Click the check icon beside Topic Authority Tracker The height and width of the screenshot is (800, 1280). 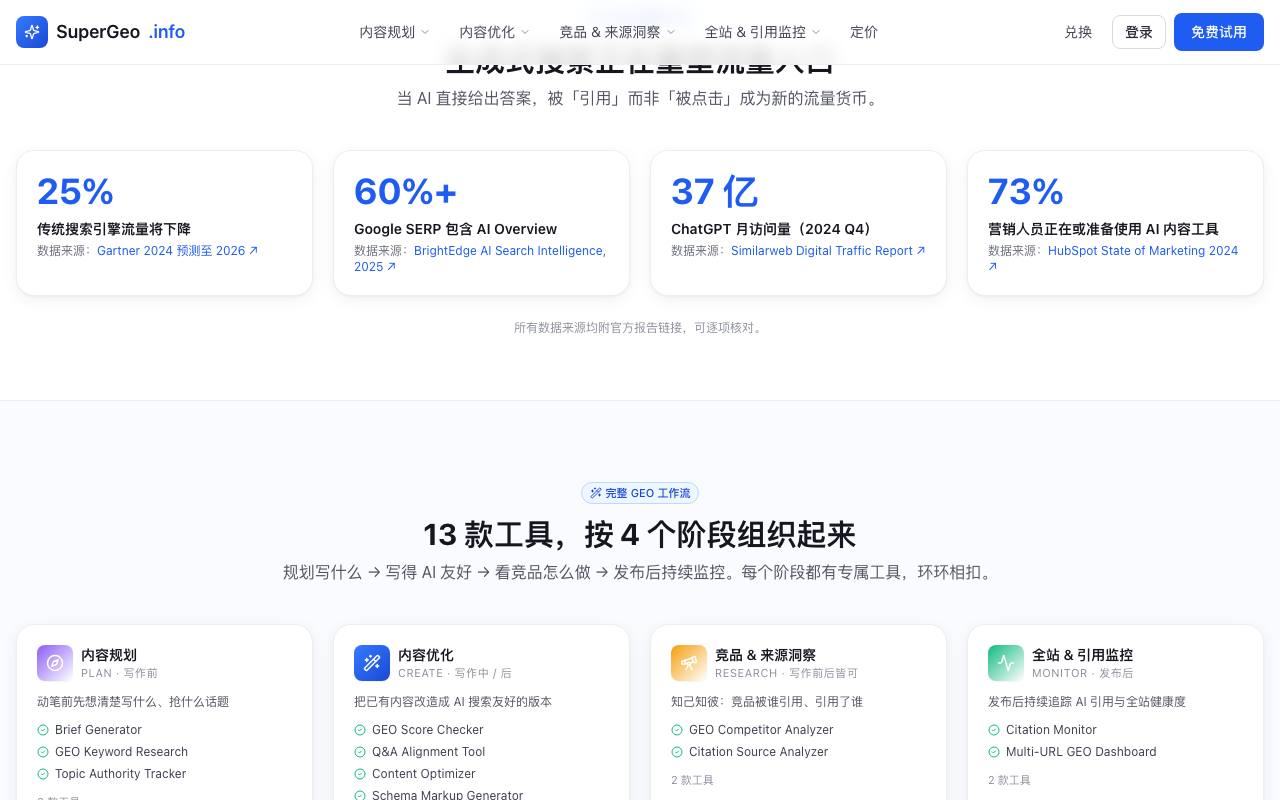pyautogui.click(x=43, y=774)
